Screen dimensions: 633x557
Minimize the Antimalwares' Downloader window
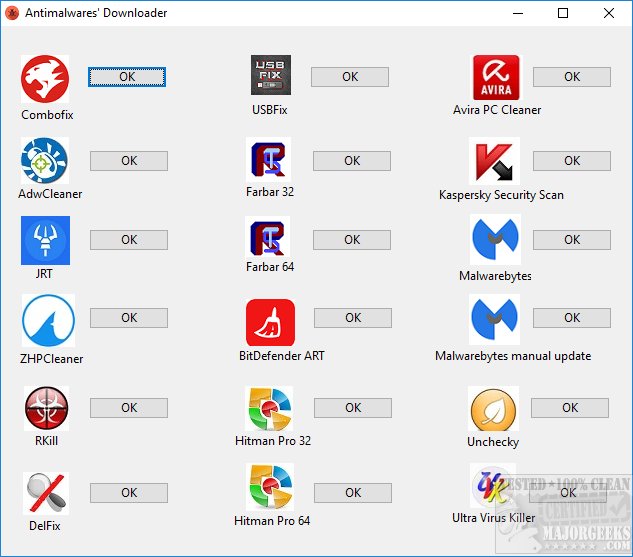click(518, 13)
